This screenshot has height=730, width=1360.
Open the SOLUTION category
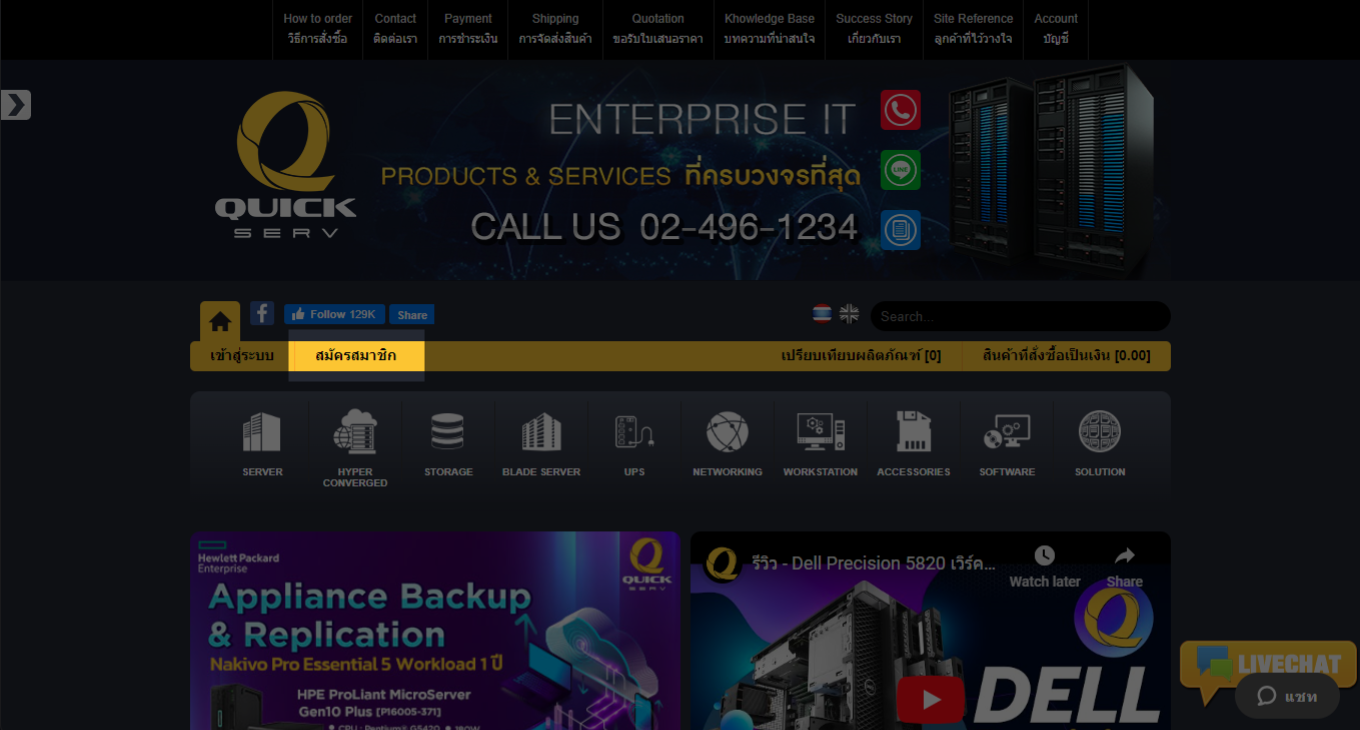[x=1100, y=444]
